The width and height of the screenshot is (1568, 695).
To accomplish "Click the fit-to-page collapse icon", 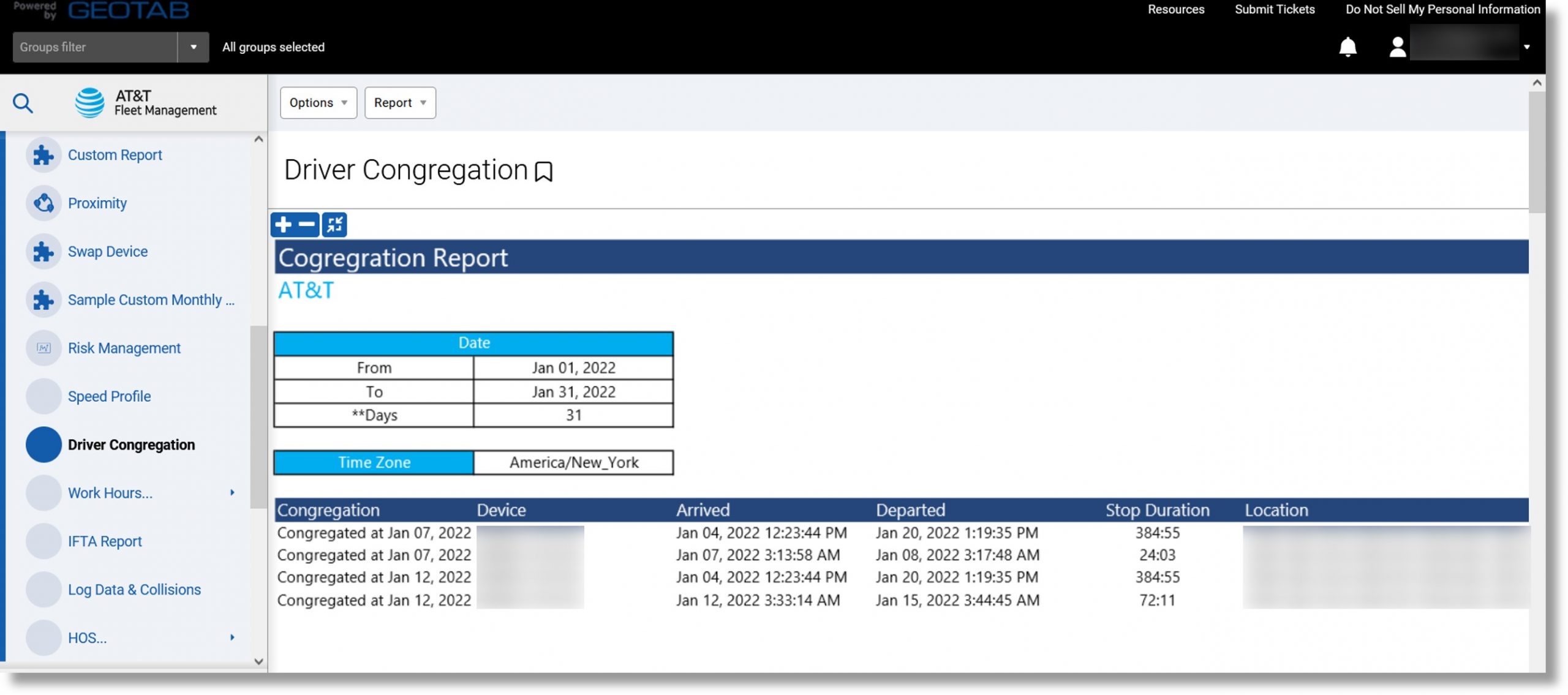I will [334, 225].
